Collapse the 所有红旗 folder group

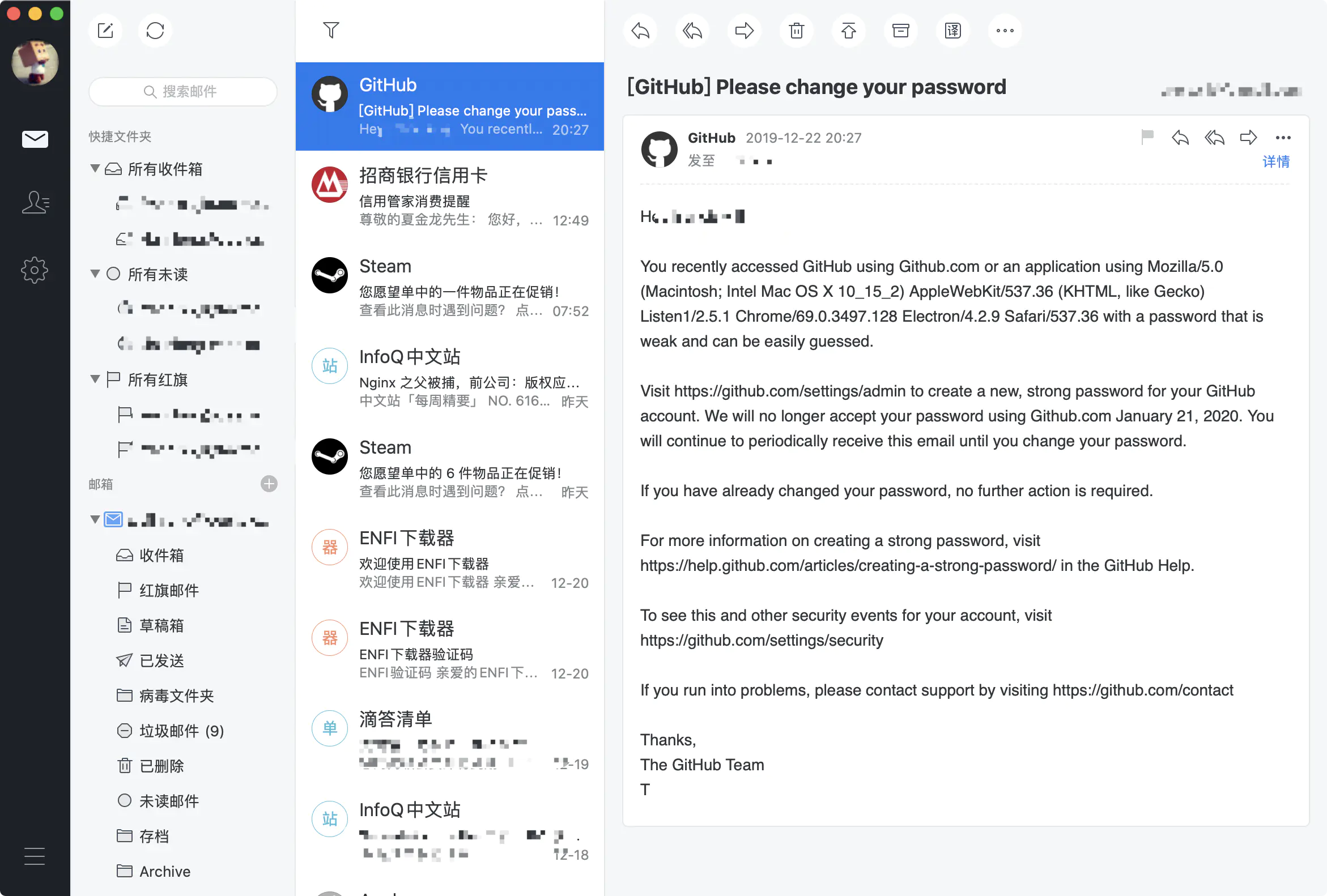[x=95, y=379]
